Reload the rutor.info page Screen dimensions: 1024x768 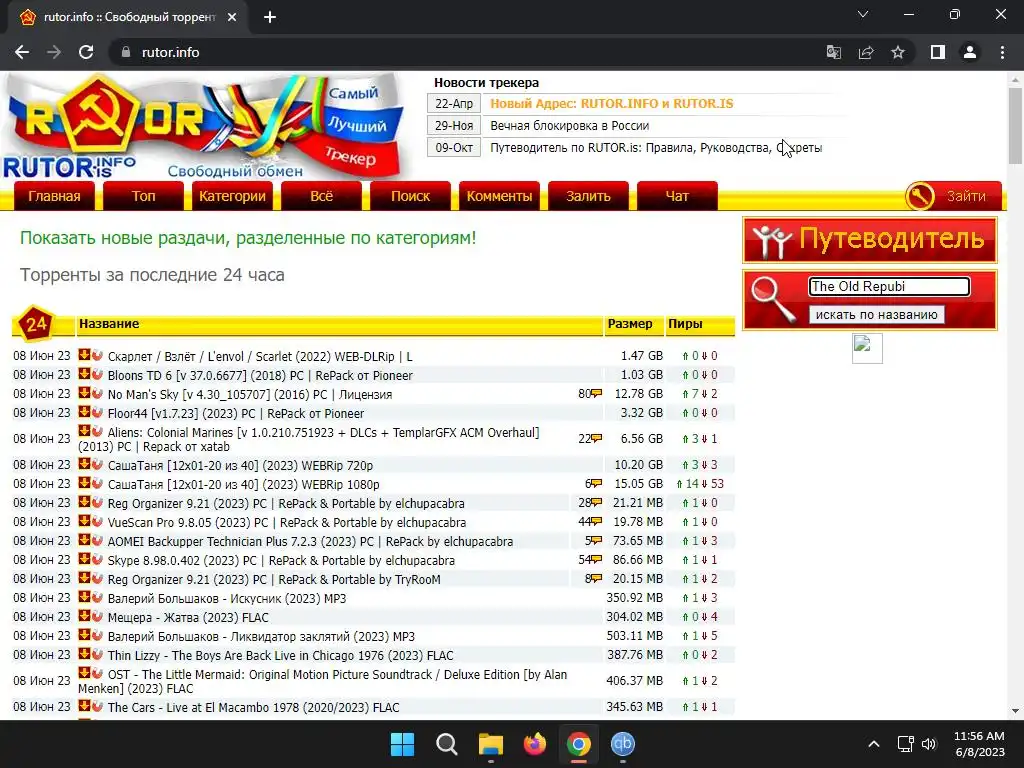pos(86,52)
